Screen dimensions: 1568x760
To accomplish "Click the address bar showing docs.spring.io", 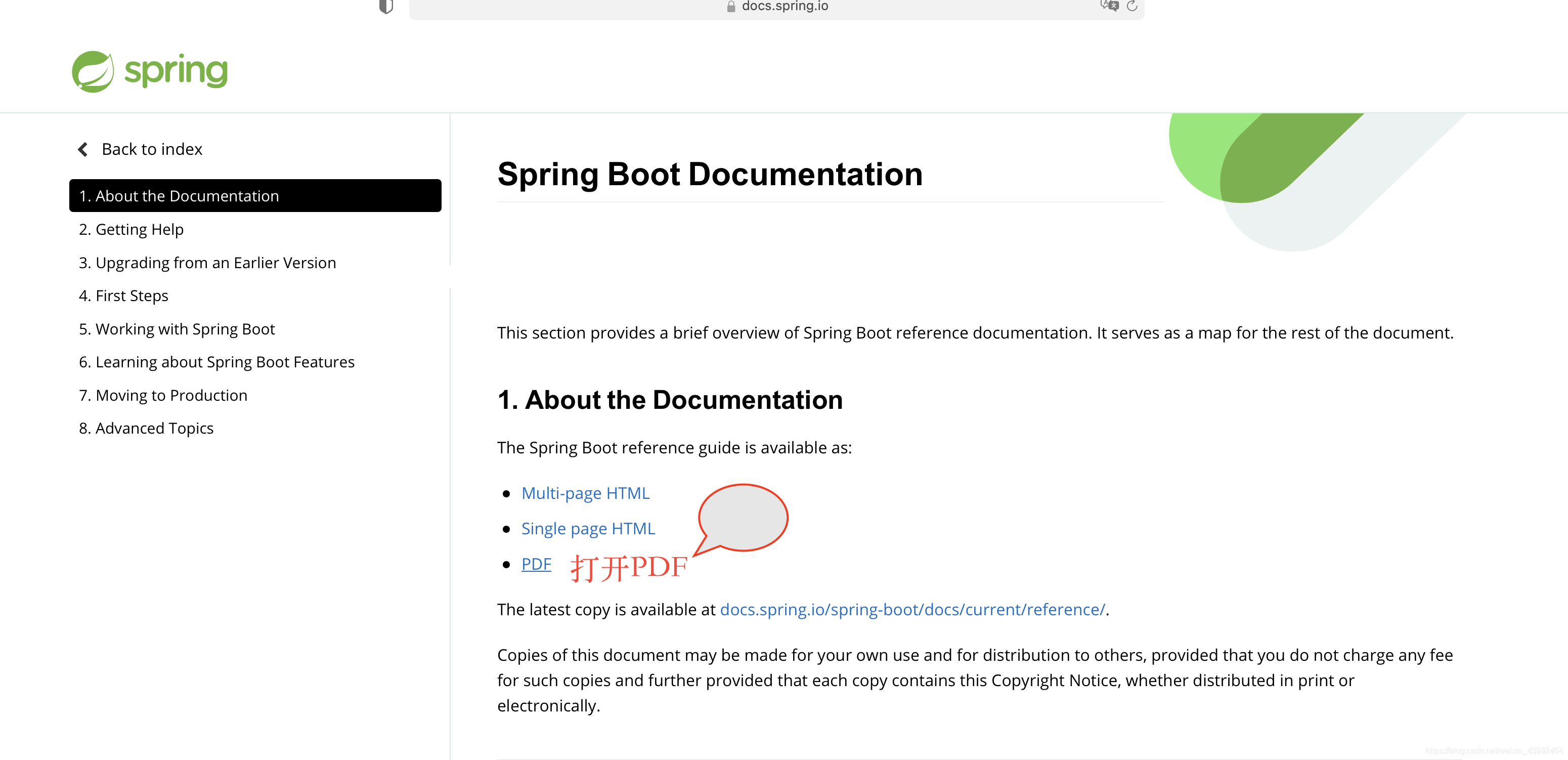I will pos(785,6).
